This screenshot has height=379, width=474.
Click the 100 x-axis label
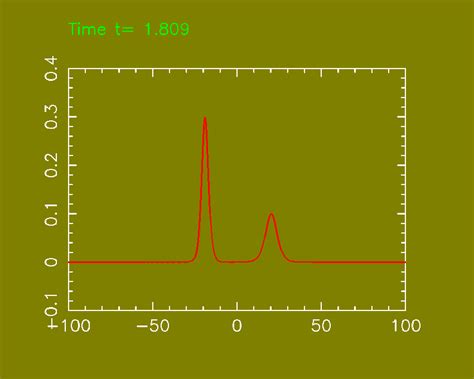406,326
